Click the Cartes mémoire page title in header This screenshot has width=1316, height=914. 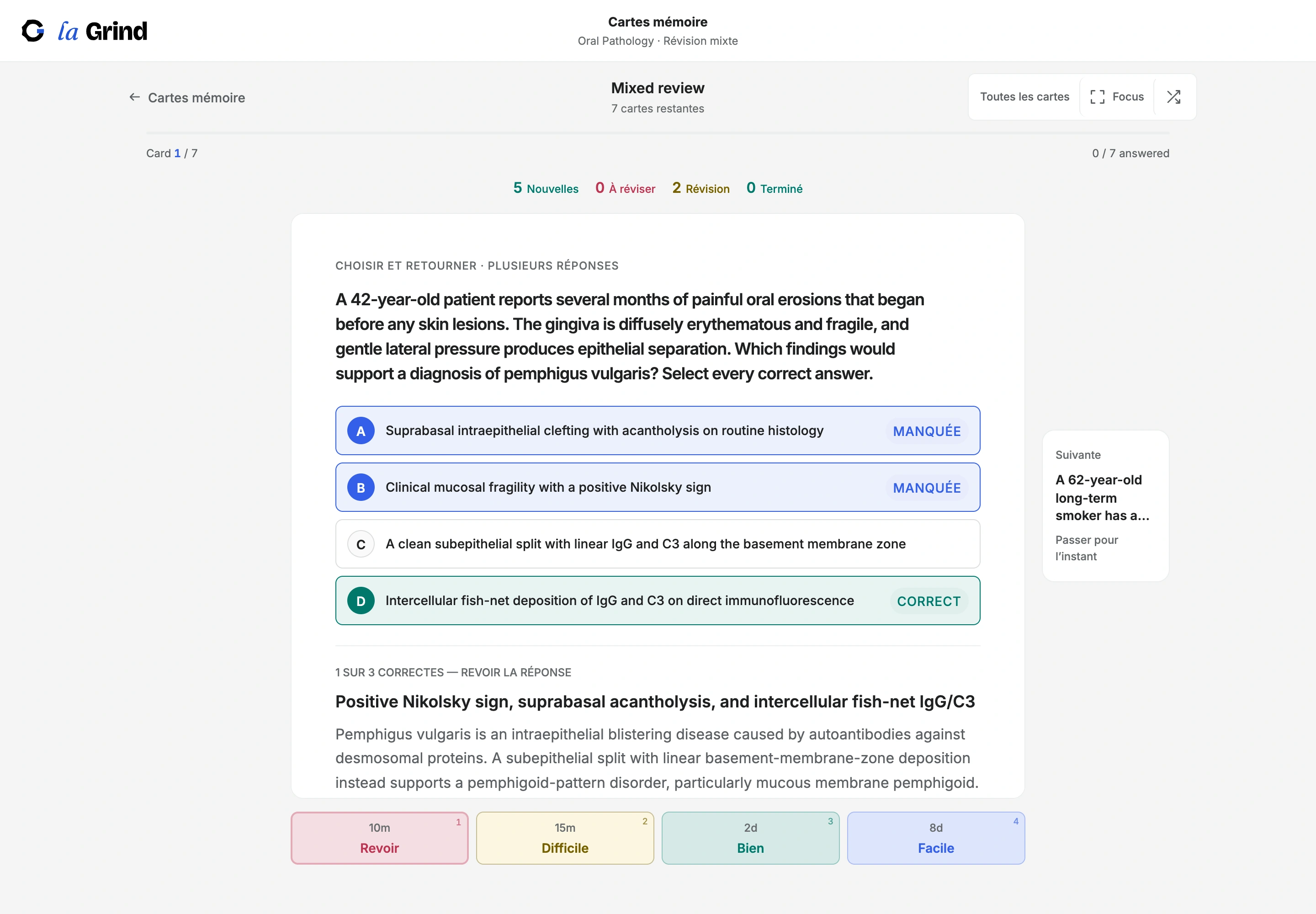(658, 22)
